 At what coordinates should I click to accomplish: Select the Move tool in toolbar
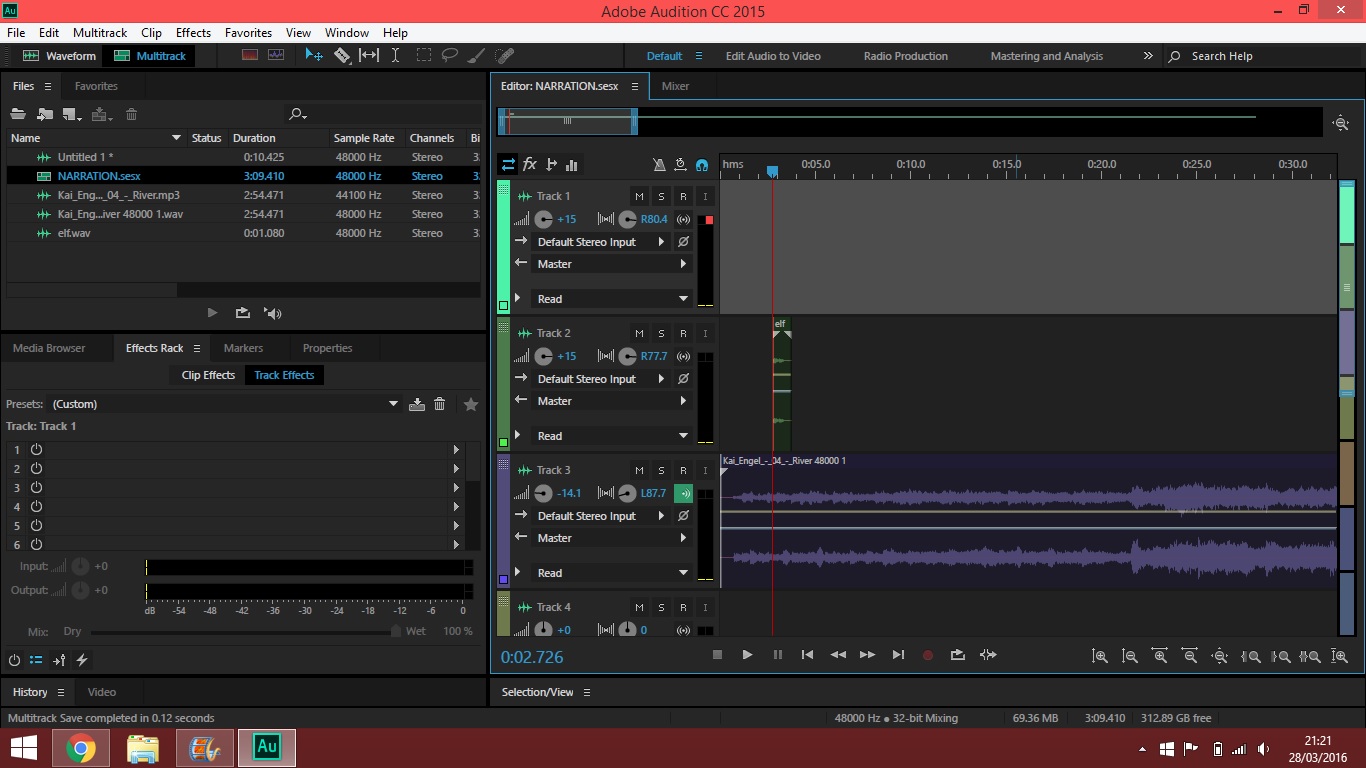(x=314, y=56)
